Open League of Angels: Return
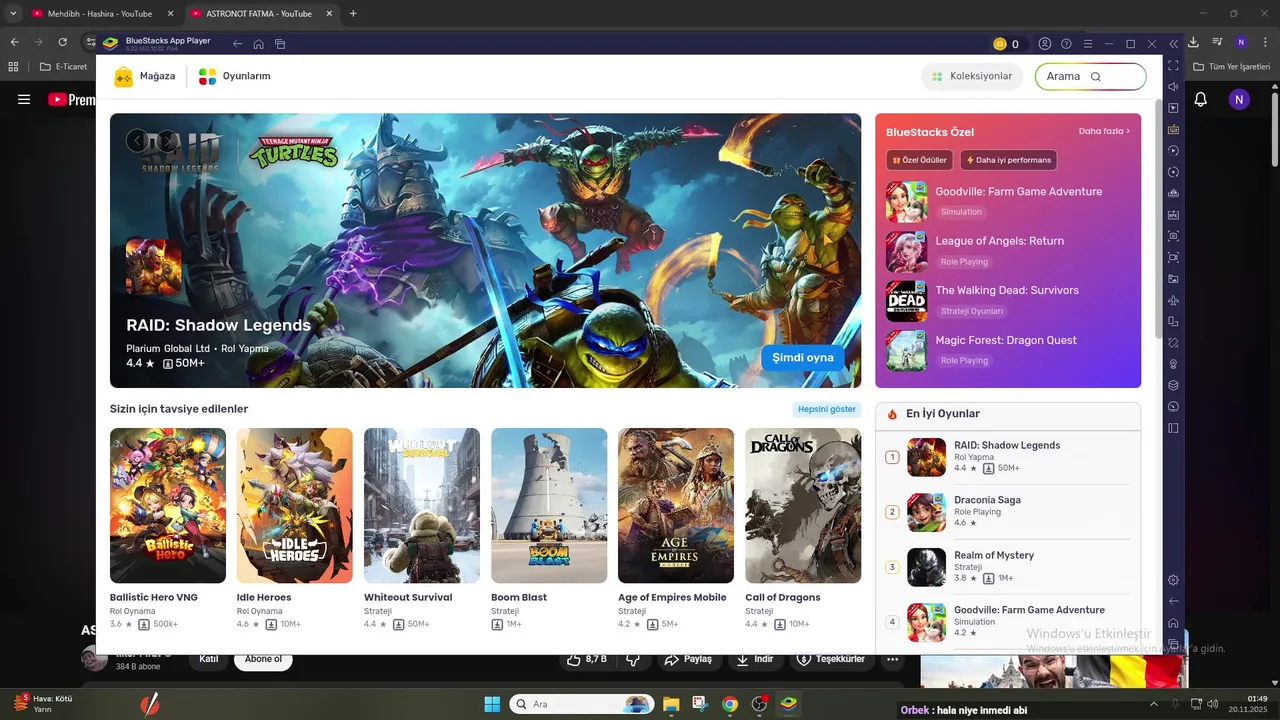The image size is (1280, 720). tap(1008, 251)
